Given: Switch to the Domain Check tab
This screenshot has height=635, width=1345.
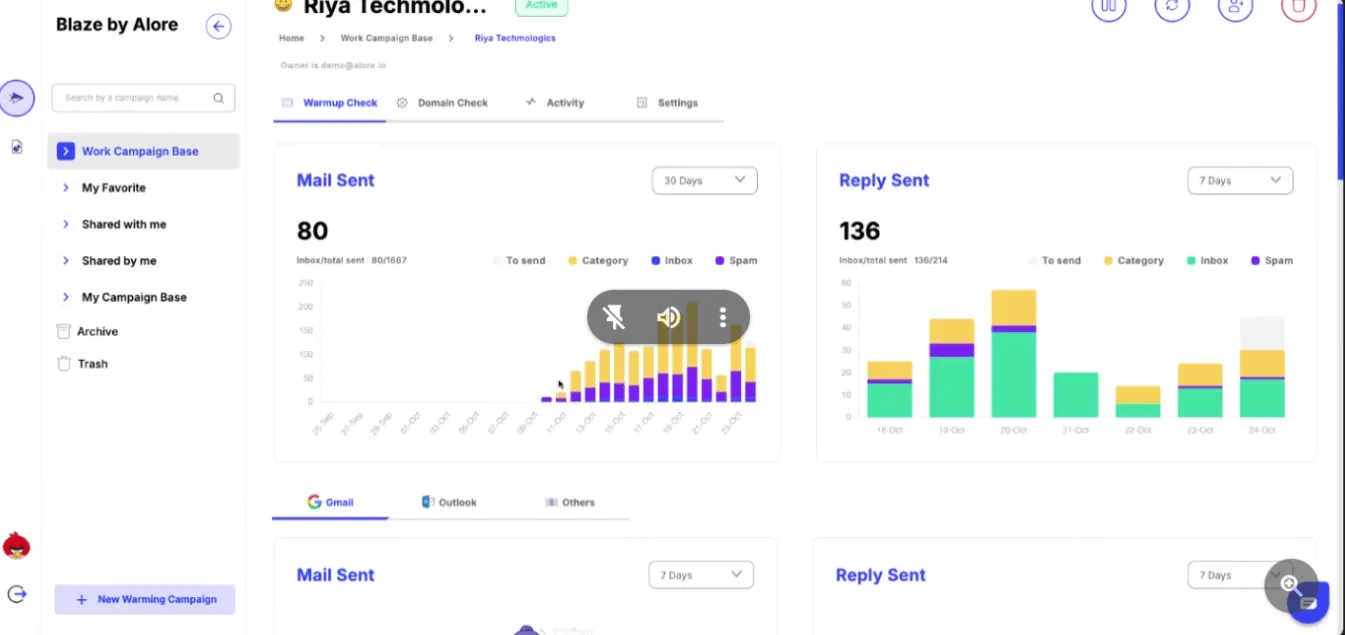Looking at the screenshot, I should click(x=442, y=103).
